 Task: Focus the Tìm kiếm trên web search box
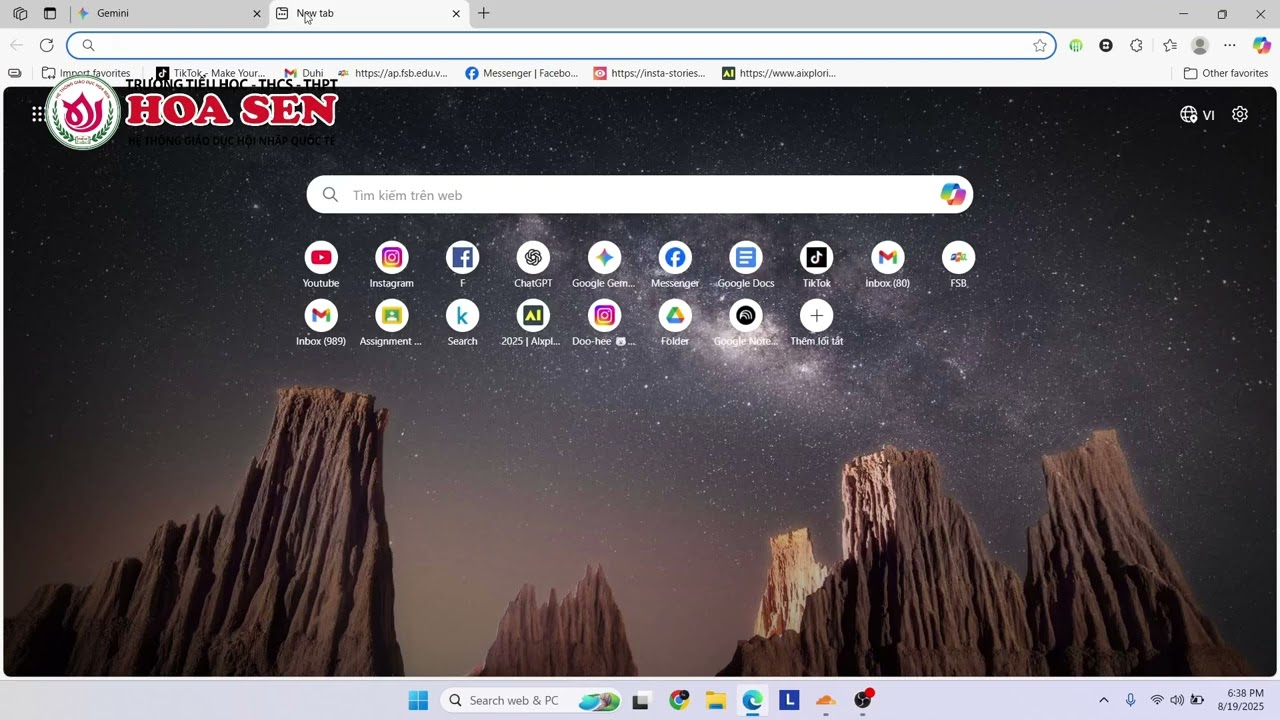pyautogui.click(x=640, y=195)
